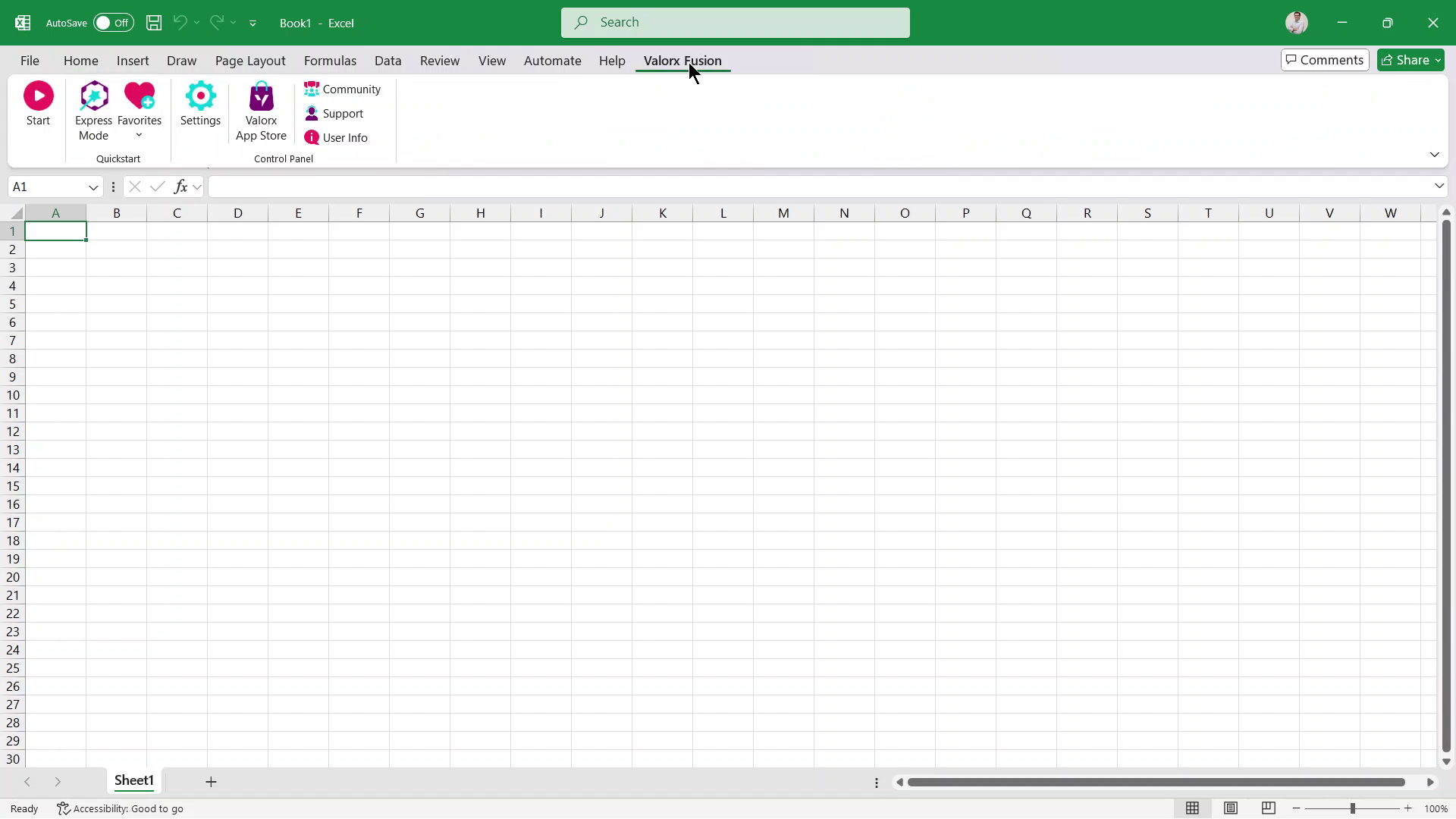This screenshot has width=1456, height=819.
Task: Click the Accessibility: Good to go status
Action: (x=121, y=809)
